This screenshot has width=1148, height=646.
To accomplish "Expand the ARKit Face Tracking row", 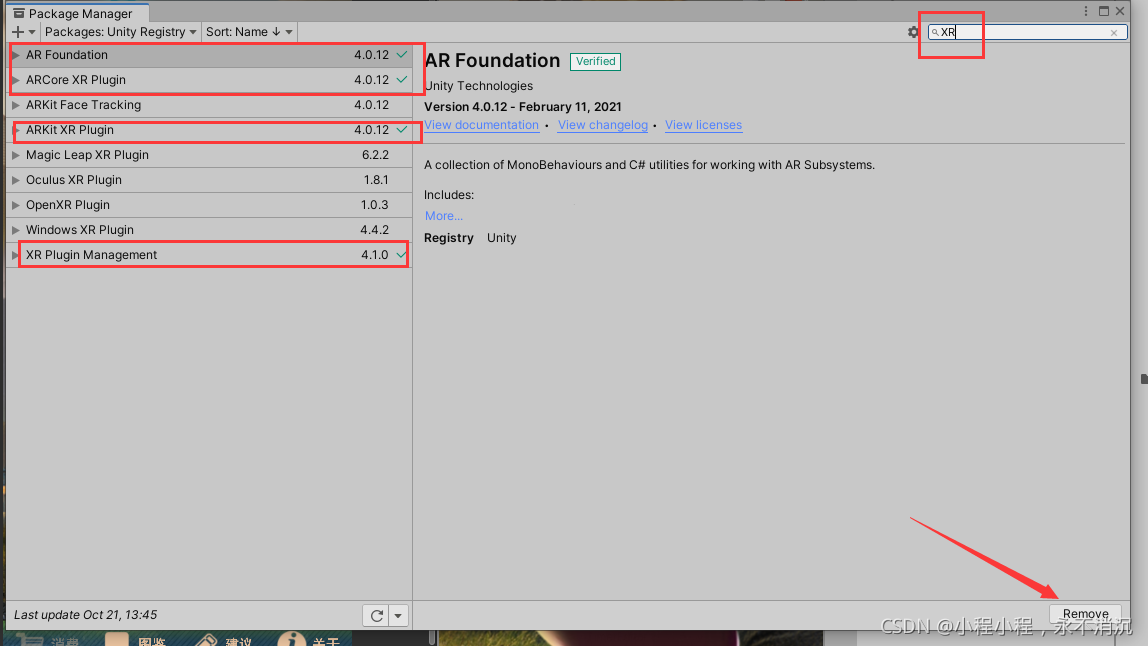I will pyautogui.click(x=15, y=105).
